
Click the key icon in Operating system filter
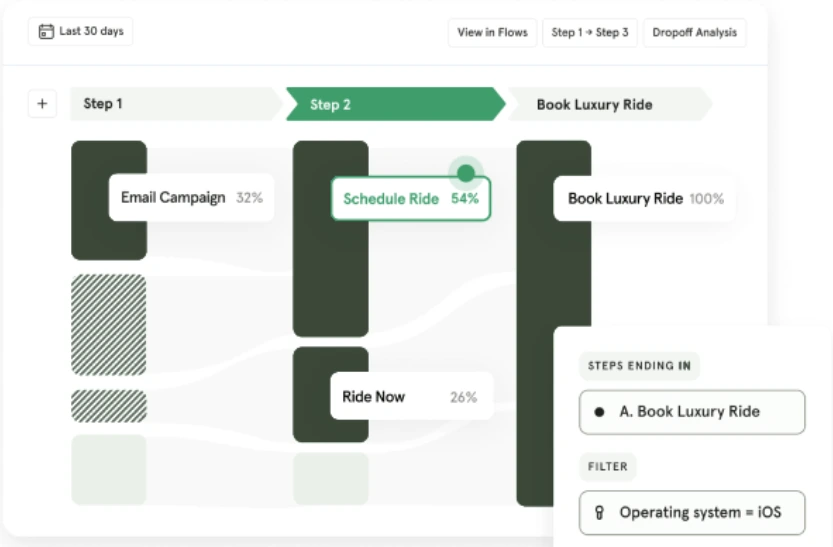coord(600,513)
